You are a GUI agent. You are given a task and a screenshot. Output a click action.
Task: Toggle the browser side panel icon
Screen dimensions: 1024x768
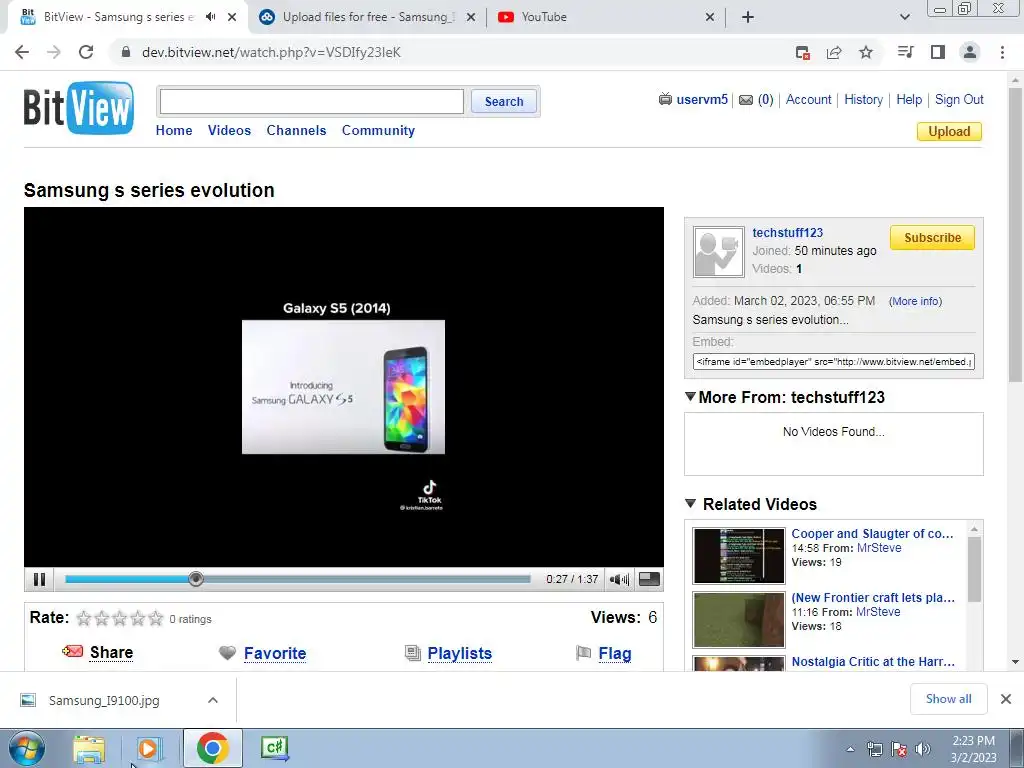[x=938, y=52]
